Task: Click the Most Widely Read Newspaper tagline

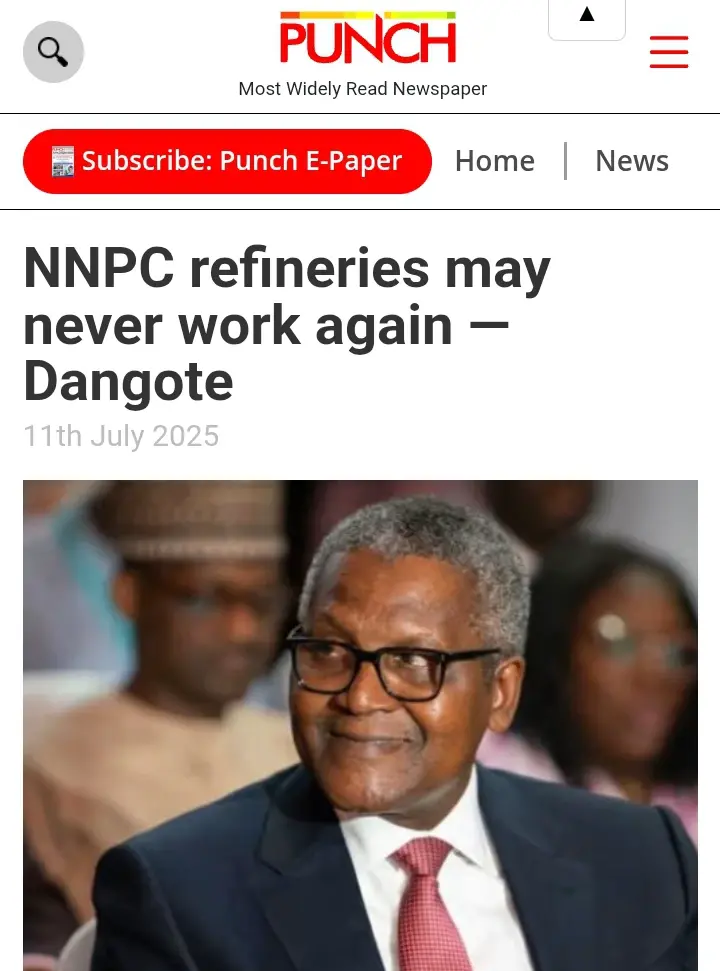Action: (363, 89)
